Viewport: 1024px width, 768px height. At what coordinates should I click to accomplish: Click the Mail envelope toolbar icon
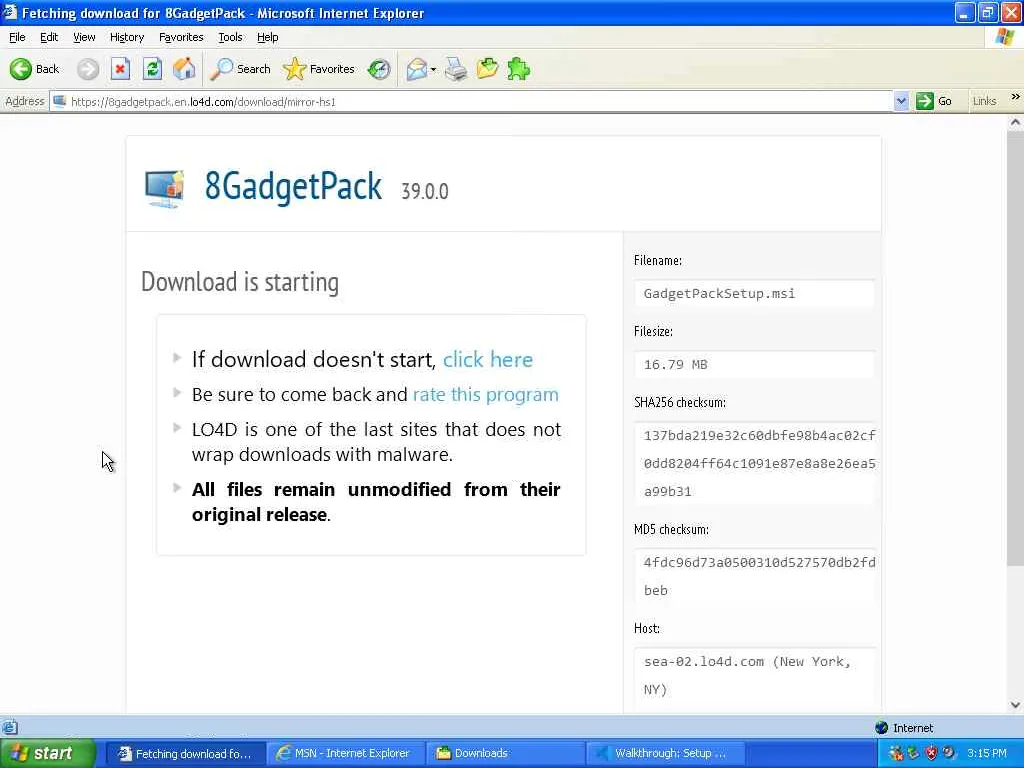[416, 69]
